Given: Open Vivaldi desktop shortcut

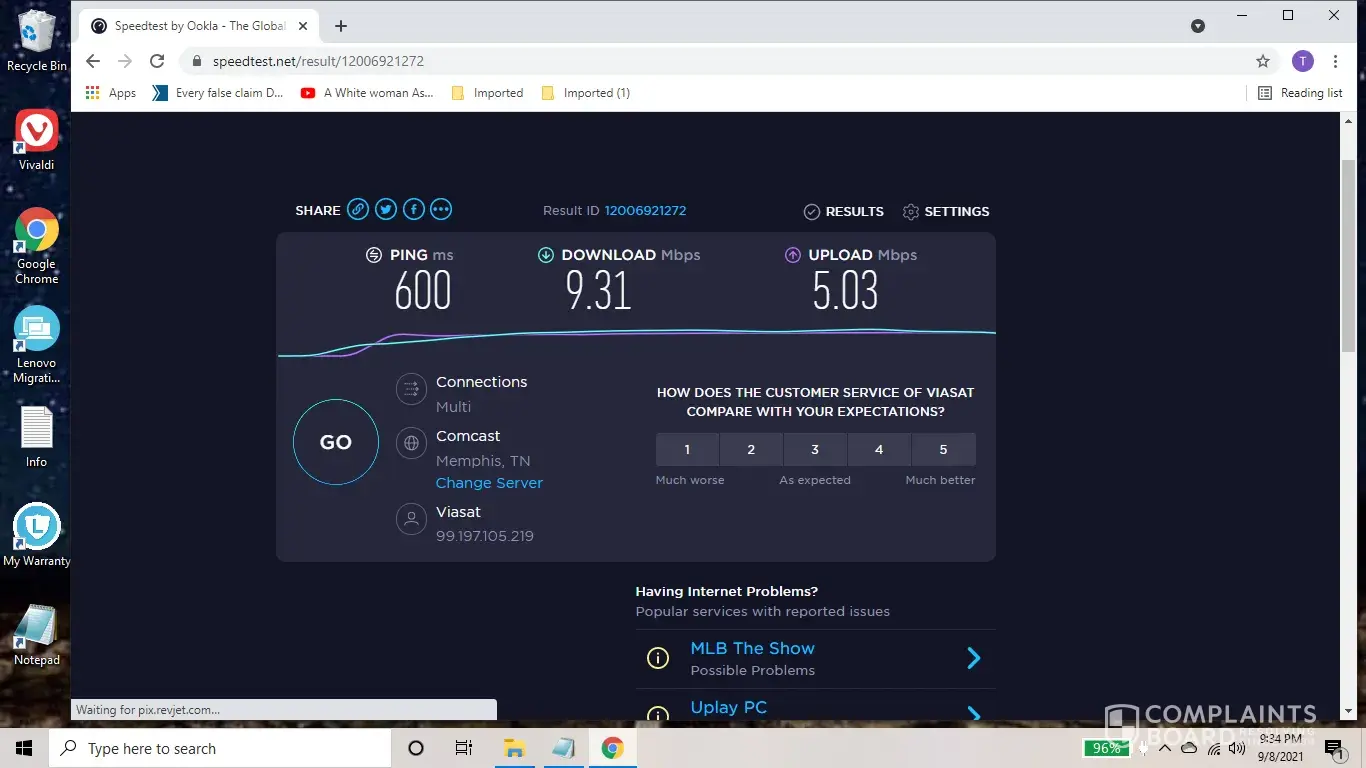Looking at the screenshot, I should coord(37,140).
